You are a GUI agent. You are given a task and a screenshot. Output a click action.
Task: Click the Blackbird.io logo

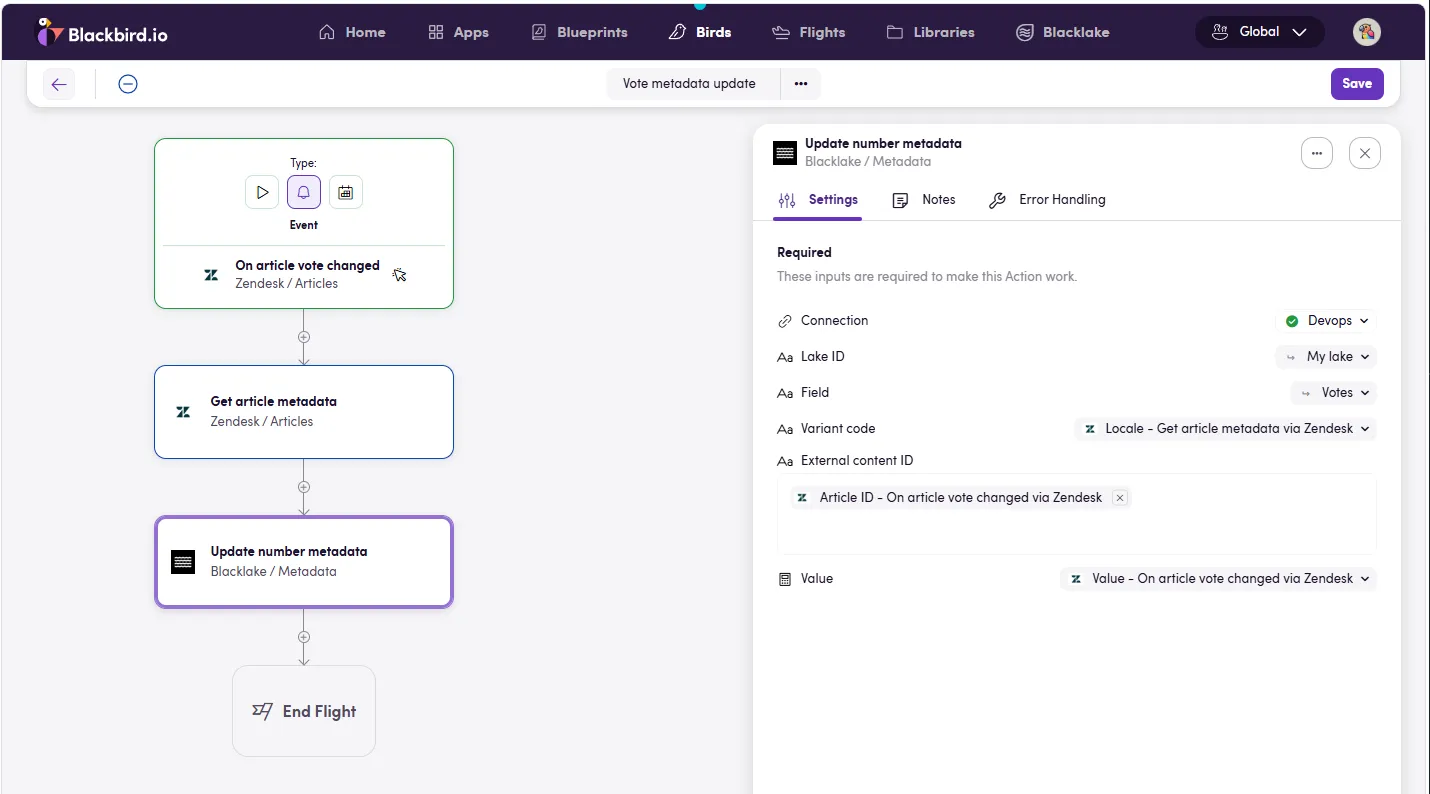(102, 32)
